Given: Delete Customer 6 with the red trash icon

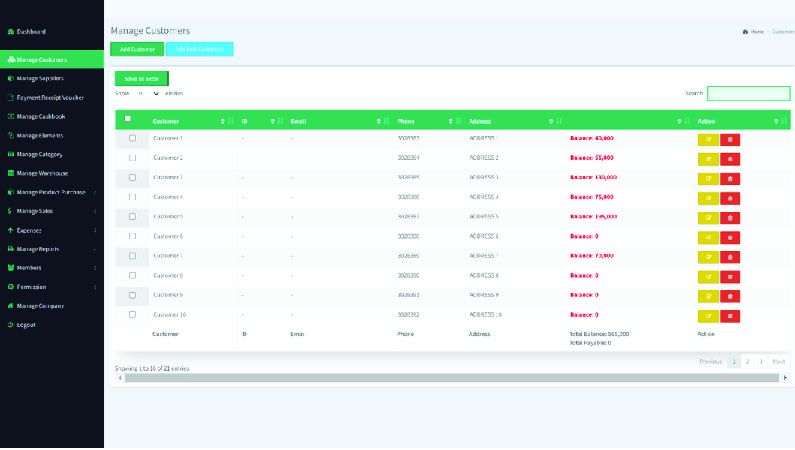Looking at the screenshot, I should click(x=730, y=236).
